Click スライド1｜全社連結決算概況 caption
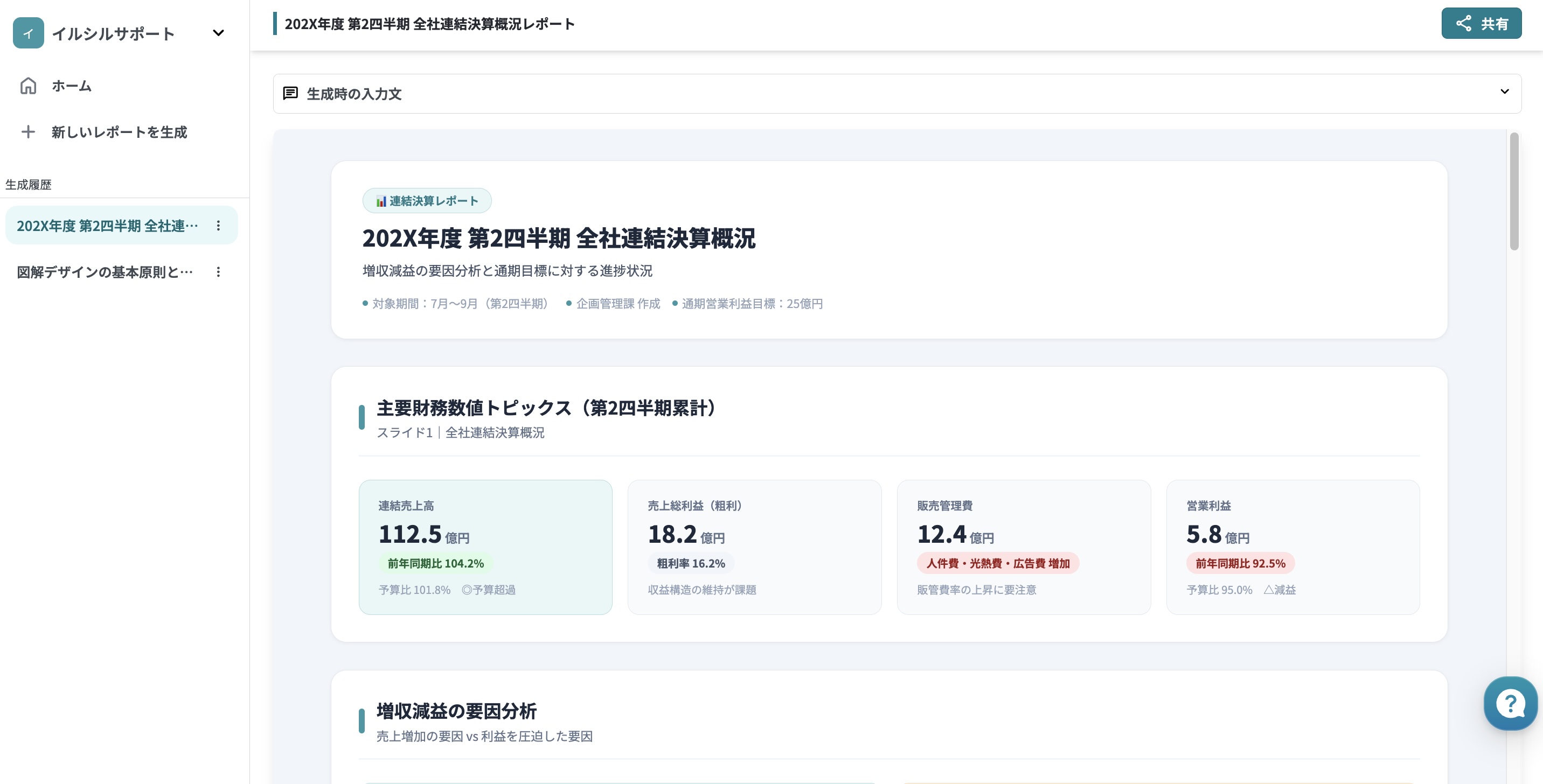 click(x=461, y=432)
